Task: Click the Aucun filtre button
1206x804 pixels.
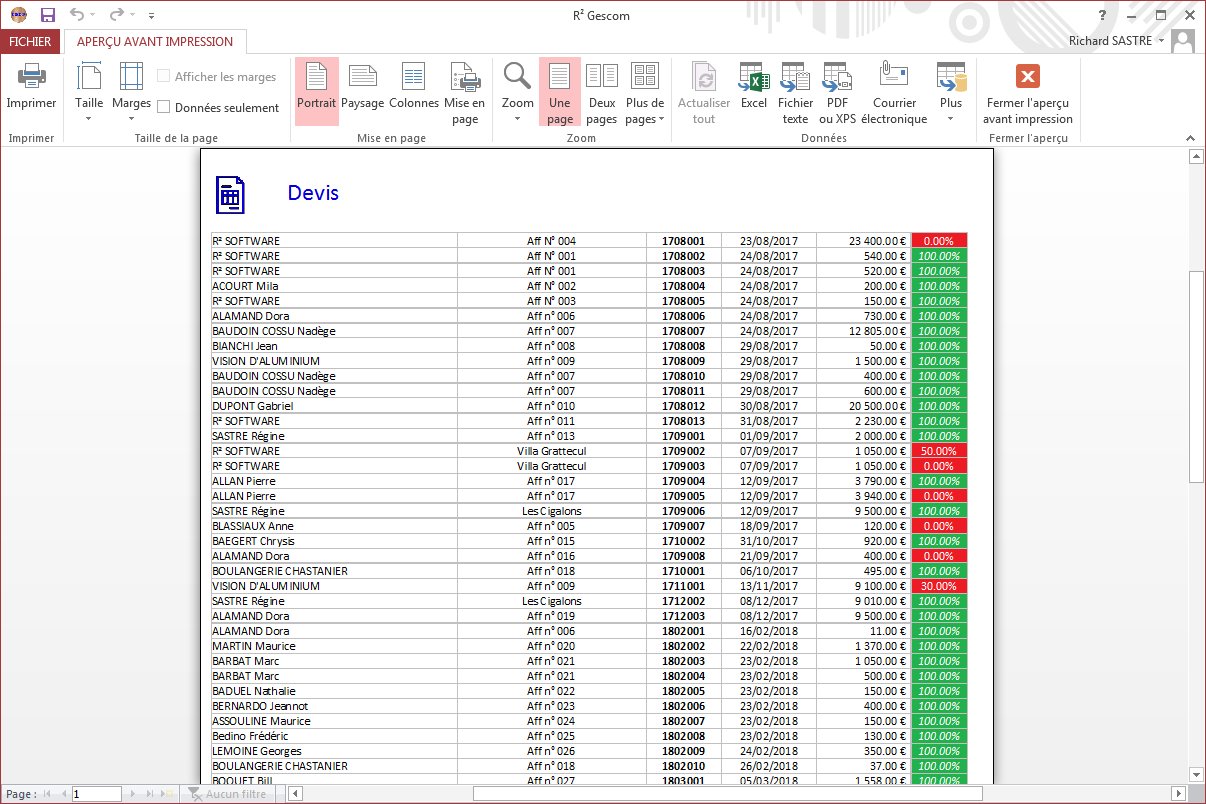Action: coord(228,794)
